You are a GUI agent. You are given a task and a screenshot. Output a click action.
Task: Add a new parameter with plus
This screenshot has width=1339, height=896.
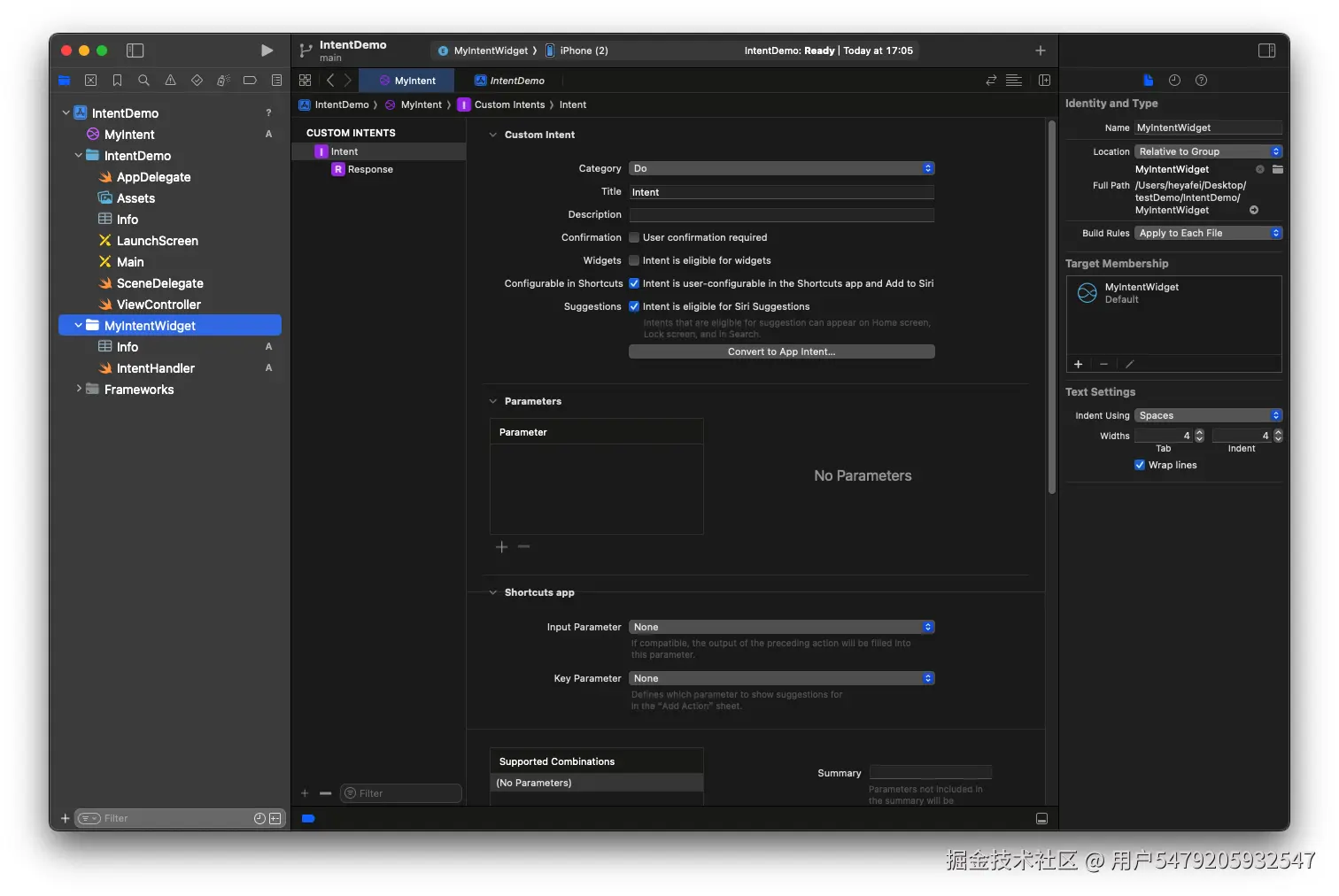coord(502,547)
